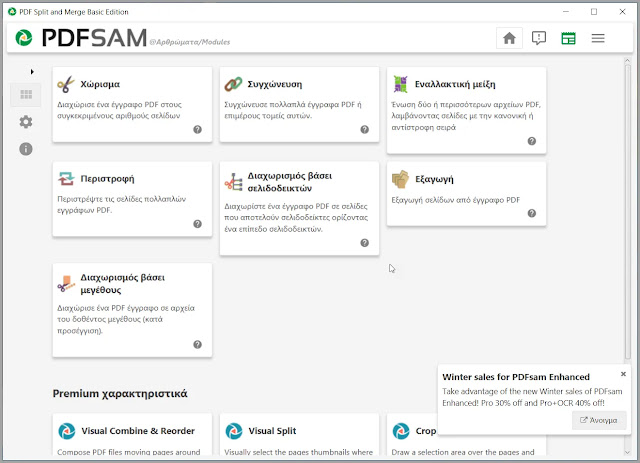The height and width of the screenshot is (463, 640).
Task: Open help for Διαχωρισμός βάσει σελιδοδεικτών
Action: (x=364, y=243)
